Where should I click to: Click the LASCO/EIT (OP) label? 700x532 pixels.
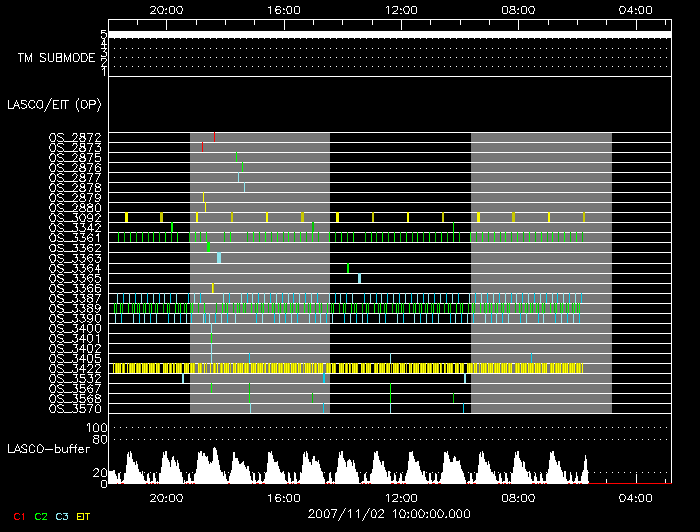(x=54, y=105)
